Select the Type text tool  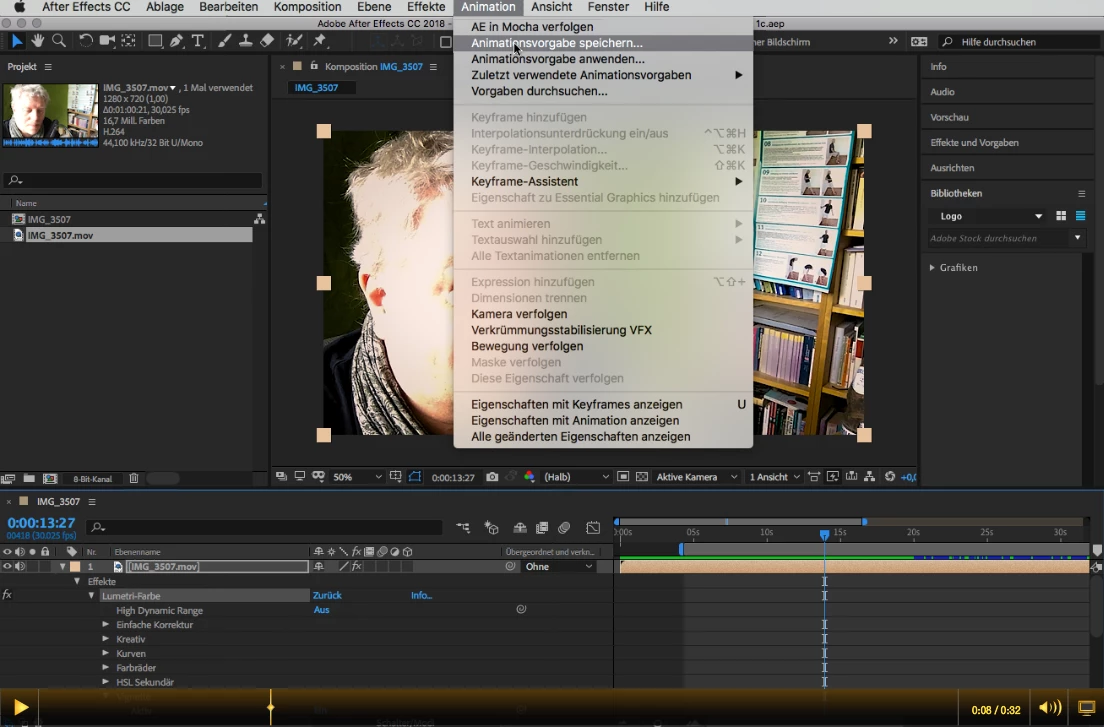[198, 41]
